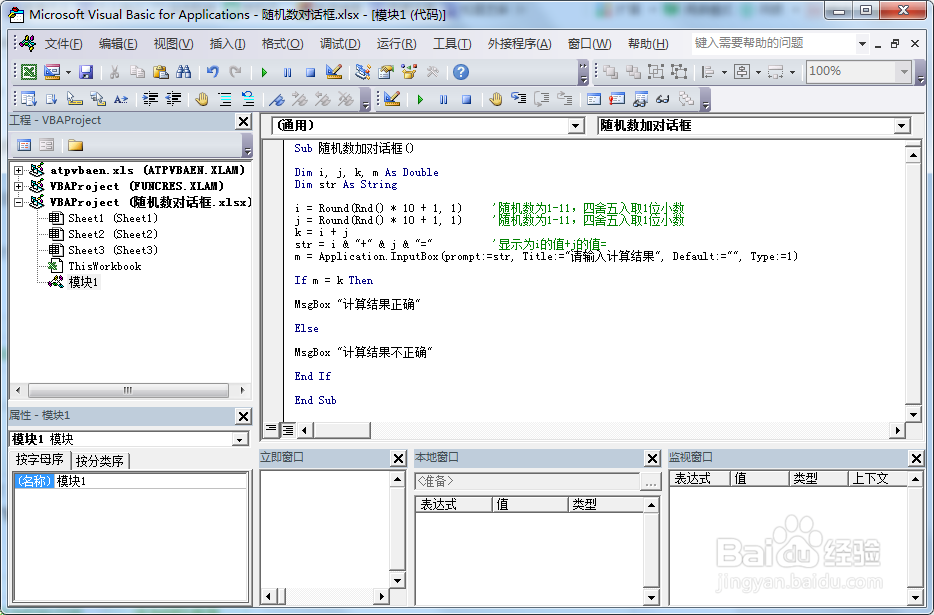934x615 pixels.
Task: Switch to Procedure View at code window bottom
Action: click(x=271, y=429)
